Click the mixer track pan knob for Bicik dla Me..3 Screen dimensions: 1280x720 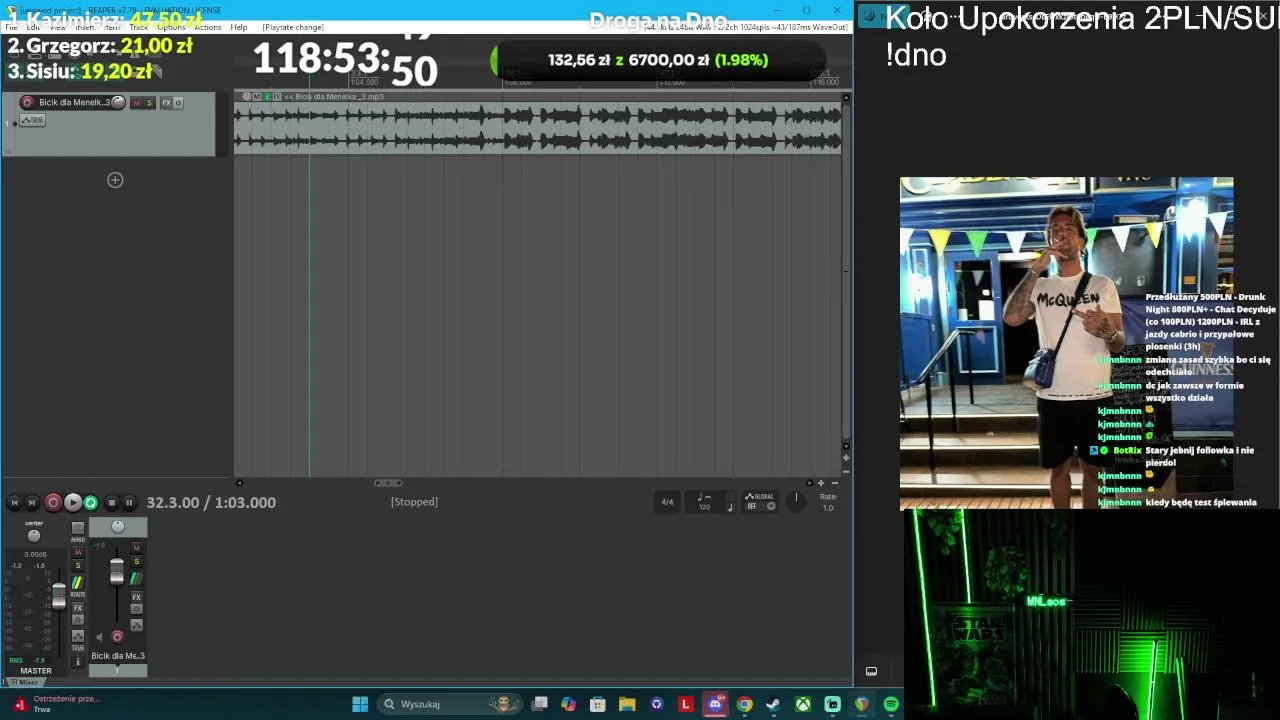118,527
